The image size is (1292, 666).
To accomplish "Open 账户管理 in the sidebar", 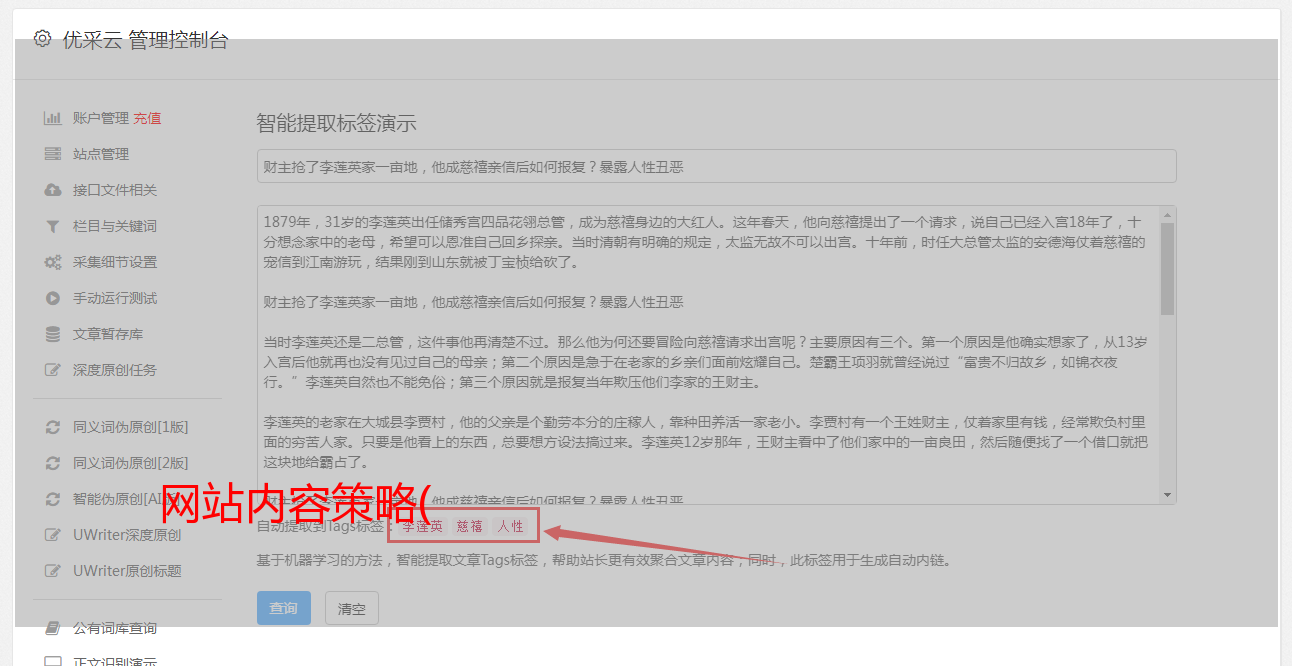I will (101, 118).
